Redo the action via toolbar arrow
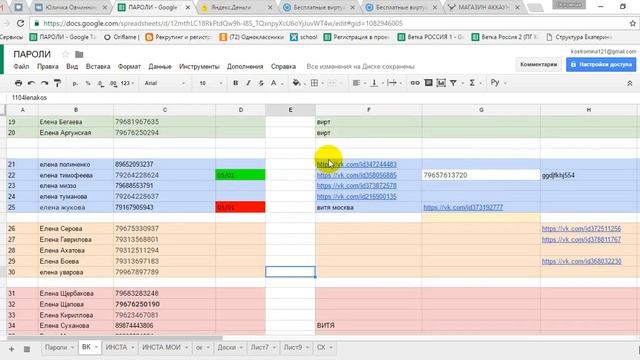This screenshot has height=360, width=640. click(44, 83)
